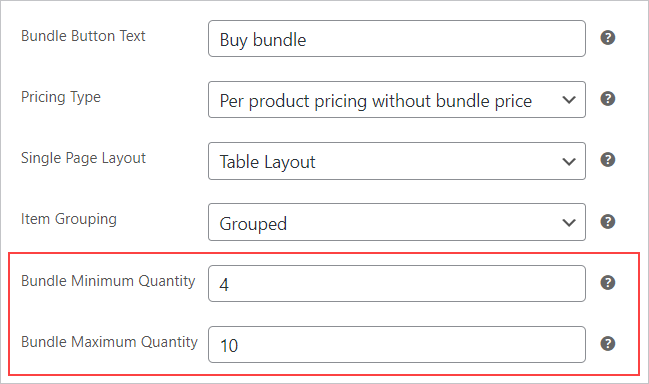Screen dimensions: 649x384
Task: Click the 'Item Grouping' label
Action: click(x=69, y=219)
